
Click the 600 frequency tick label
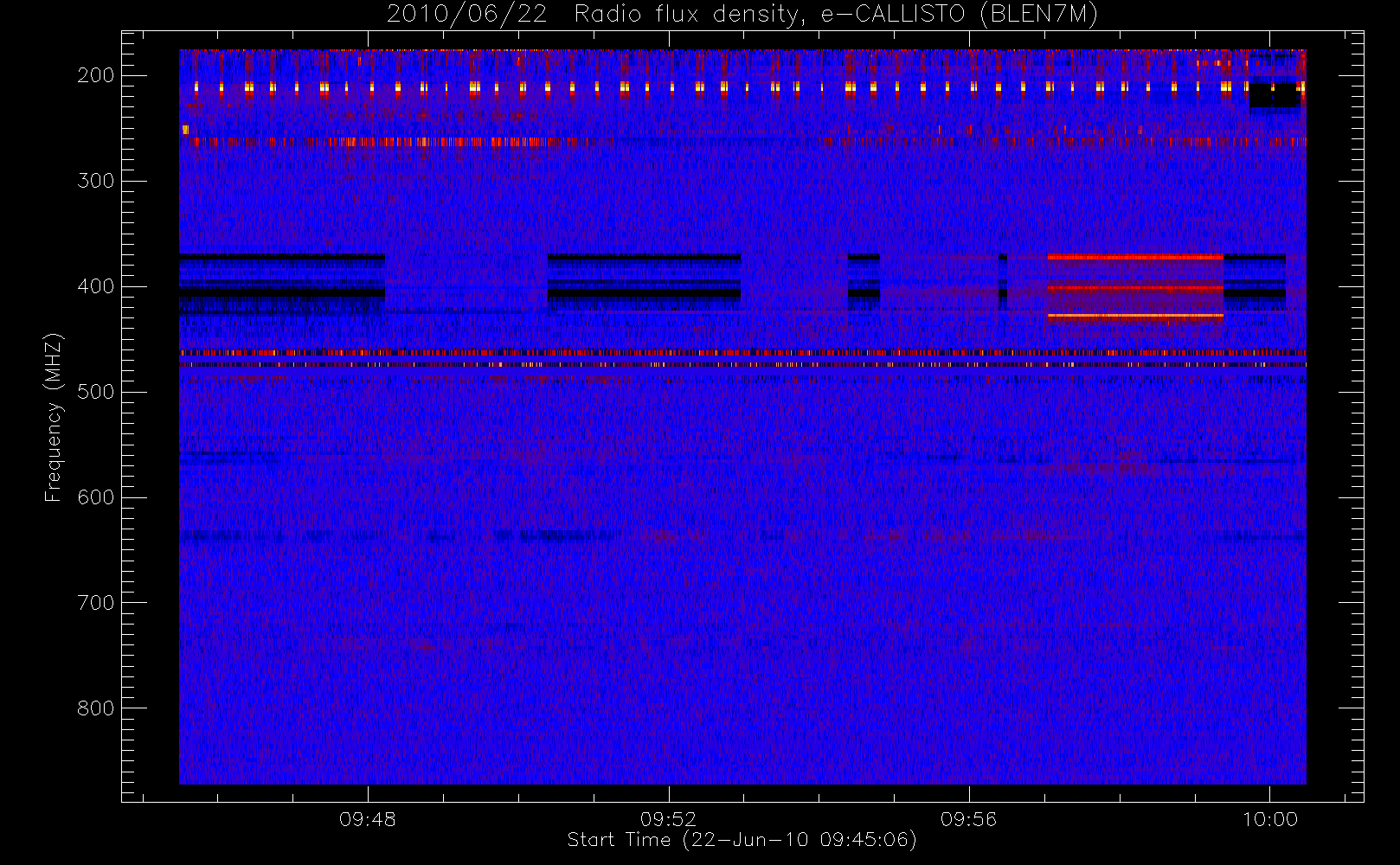pos(96,497)
